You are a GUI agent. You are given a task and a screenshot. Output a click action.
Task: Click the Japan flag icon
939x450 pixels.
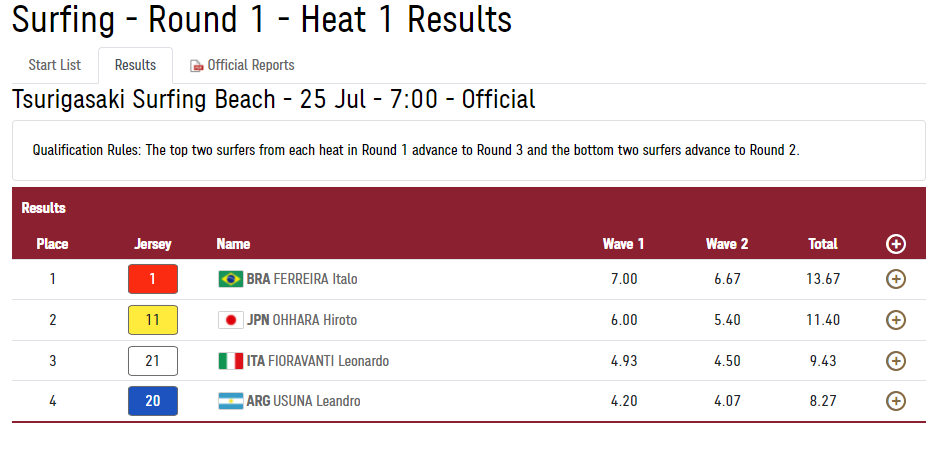click(x=231, y=320)
